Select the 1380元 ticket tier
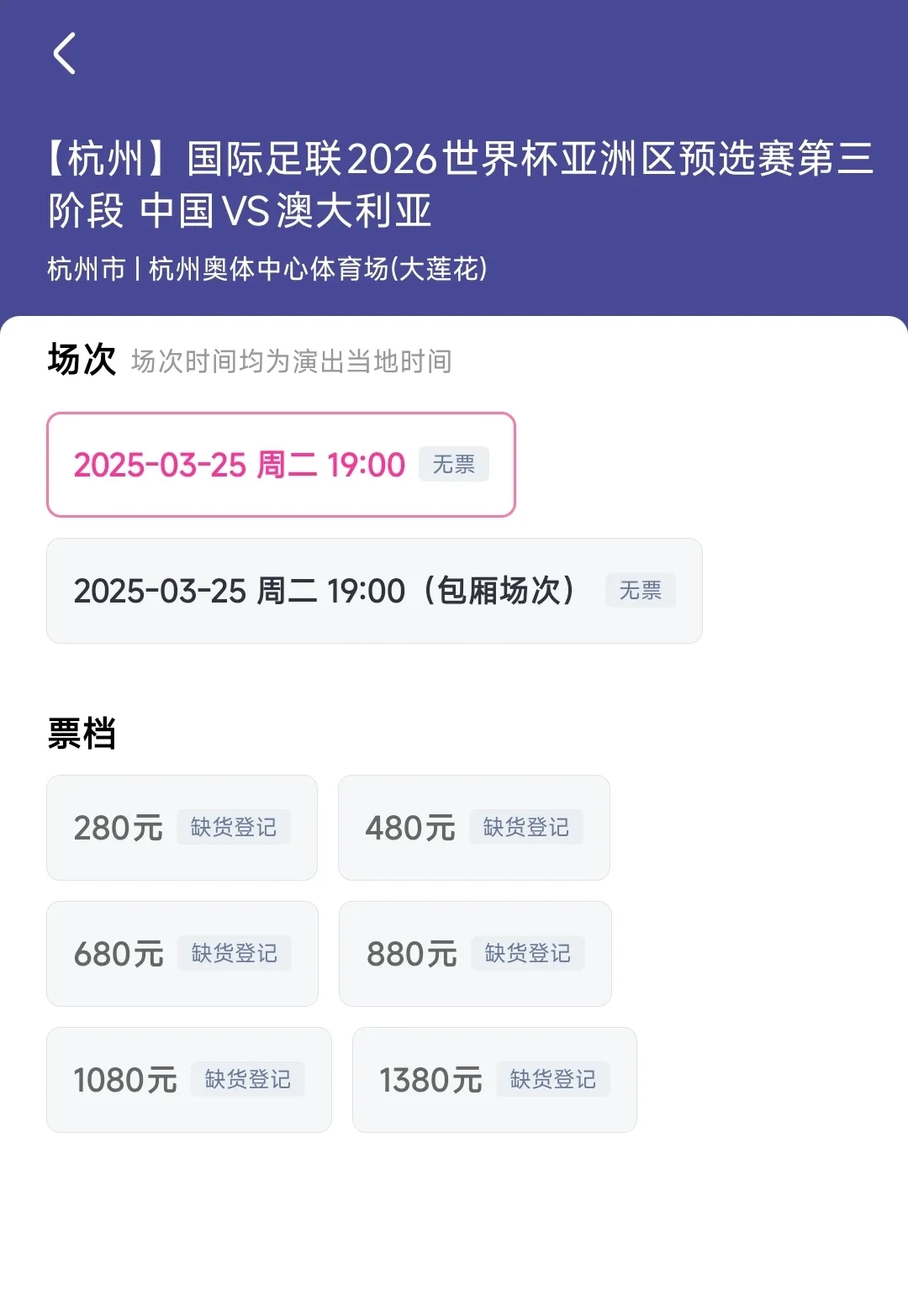Screen dimensions: 908x1316 430,1080
